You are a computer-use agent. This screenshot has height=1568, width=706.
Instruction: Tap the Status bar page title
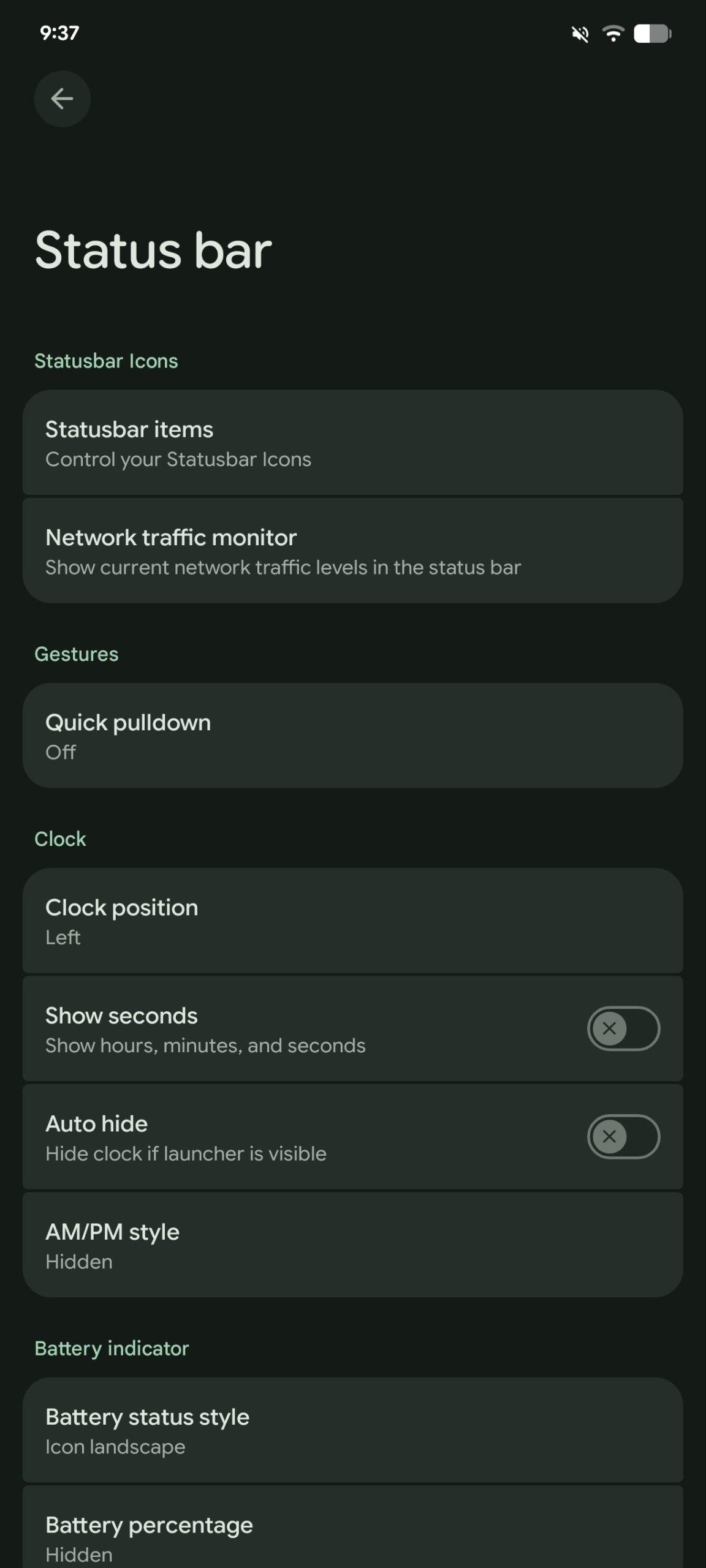coord(153,250)
